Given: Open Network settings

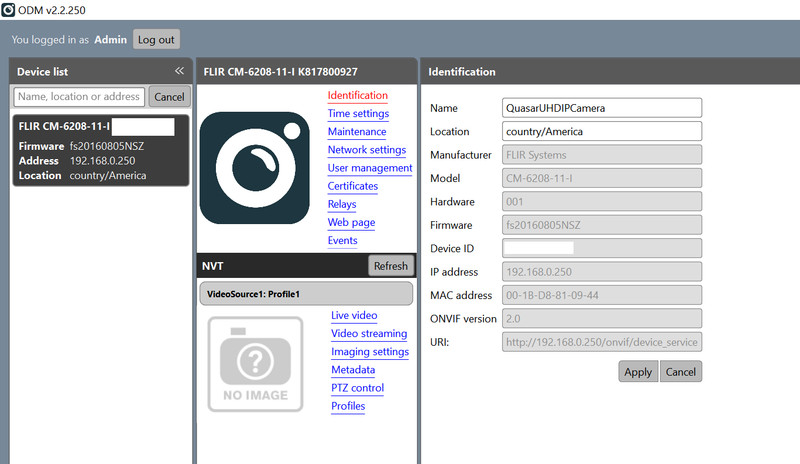Looking at the screenshot, I should [367, 150].
